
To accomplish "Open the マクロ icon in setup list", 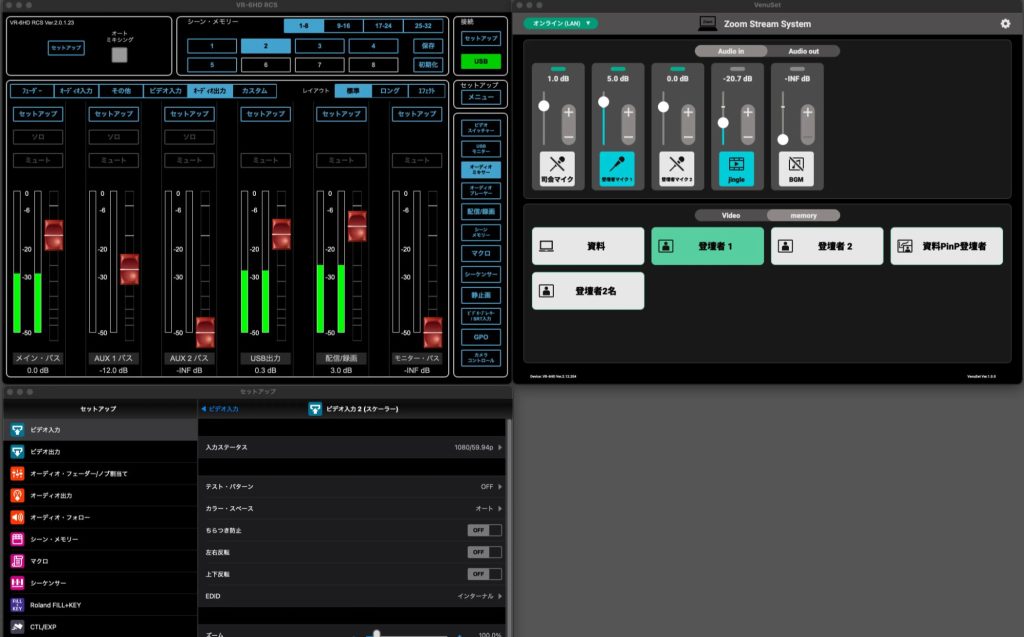I will tap(17, 561).
